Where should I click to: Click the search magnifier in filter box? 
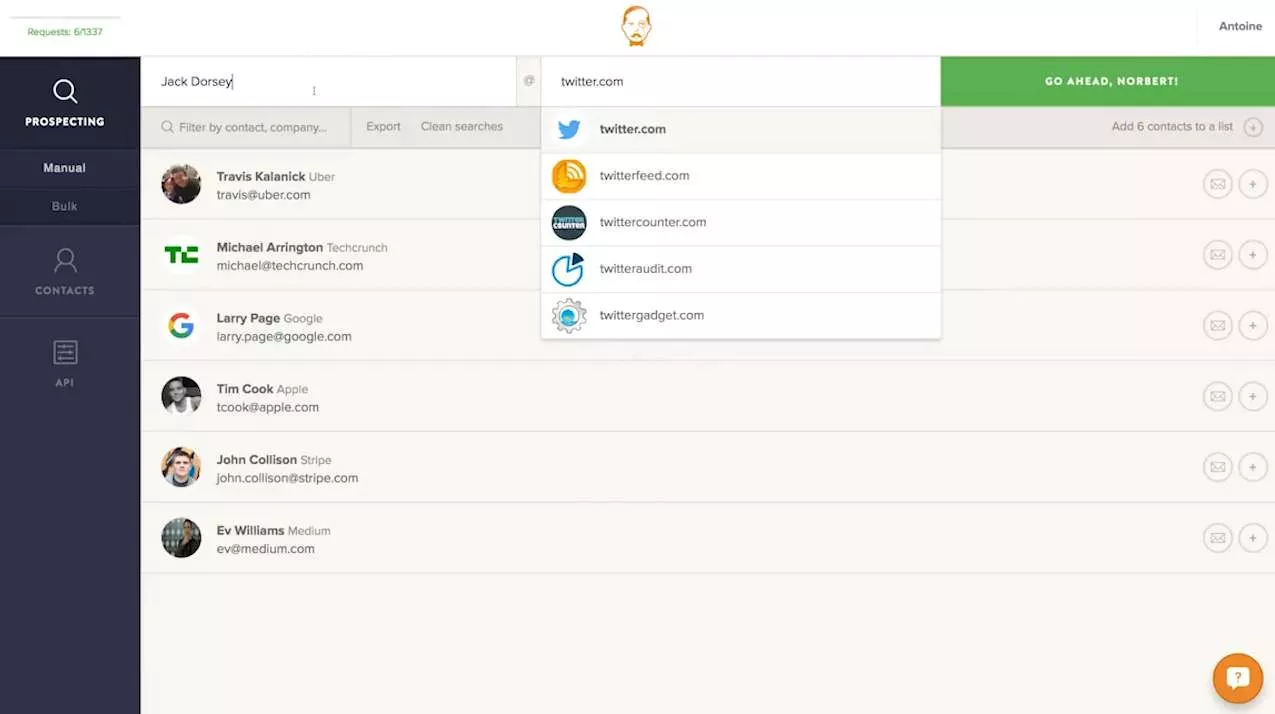[168, 127]
